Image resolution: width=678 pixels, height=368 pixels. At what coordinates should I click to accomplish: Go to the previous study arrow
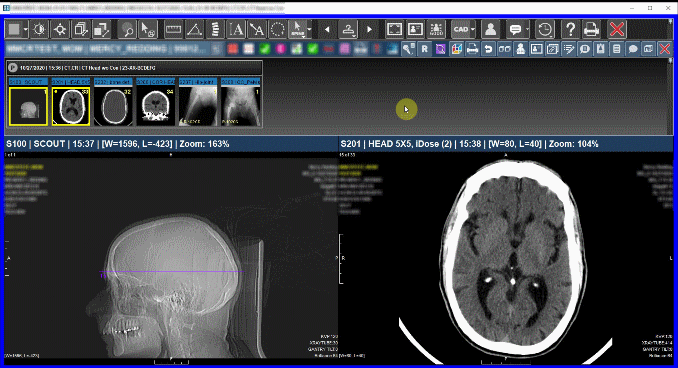tap(327, 29)
